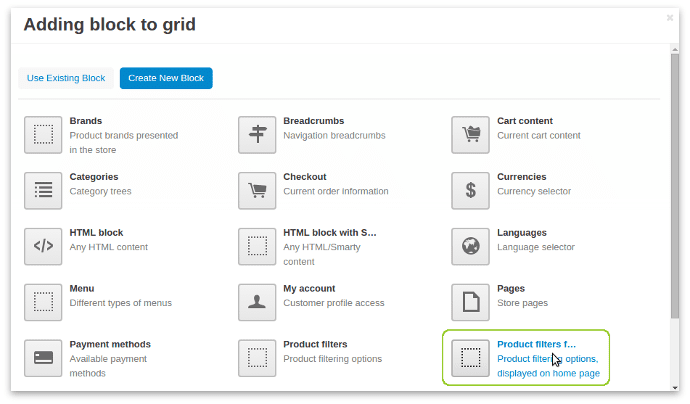Switch to Use Existing Block tab
690x404 pixels.
pyautogui.click(x=65, y=78)
